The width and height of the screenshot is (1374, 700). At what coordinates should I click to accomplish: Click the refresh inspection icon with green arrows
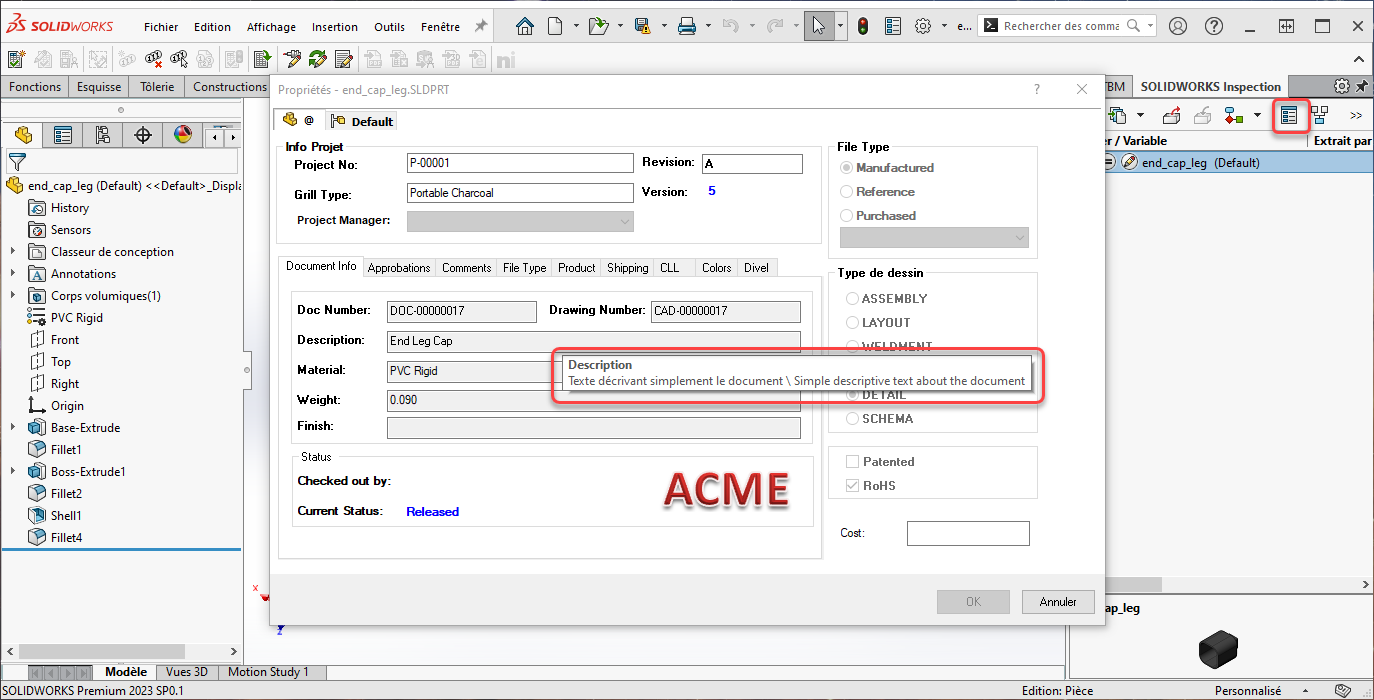[318, 60]
